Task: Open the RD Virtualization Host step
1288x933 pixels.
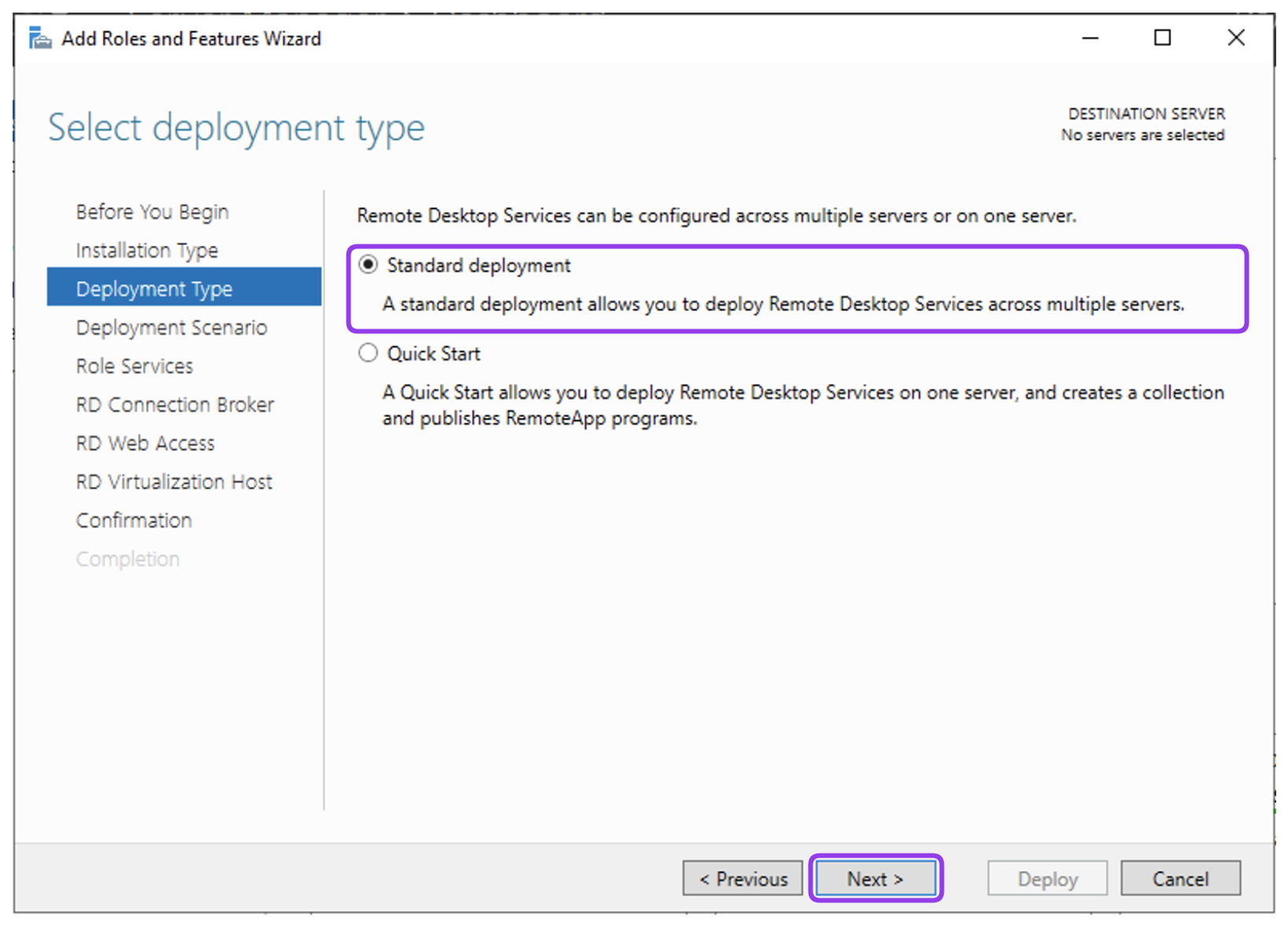Action: point(174,481)
